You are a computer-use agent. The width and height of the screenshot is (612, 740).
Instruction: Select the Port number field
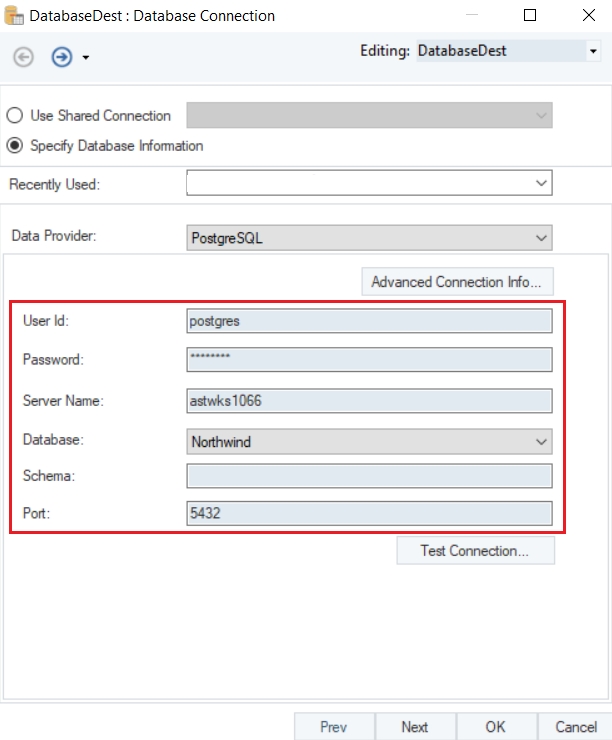click(x=369, y=513)
